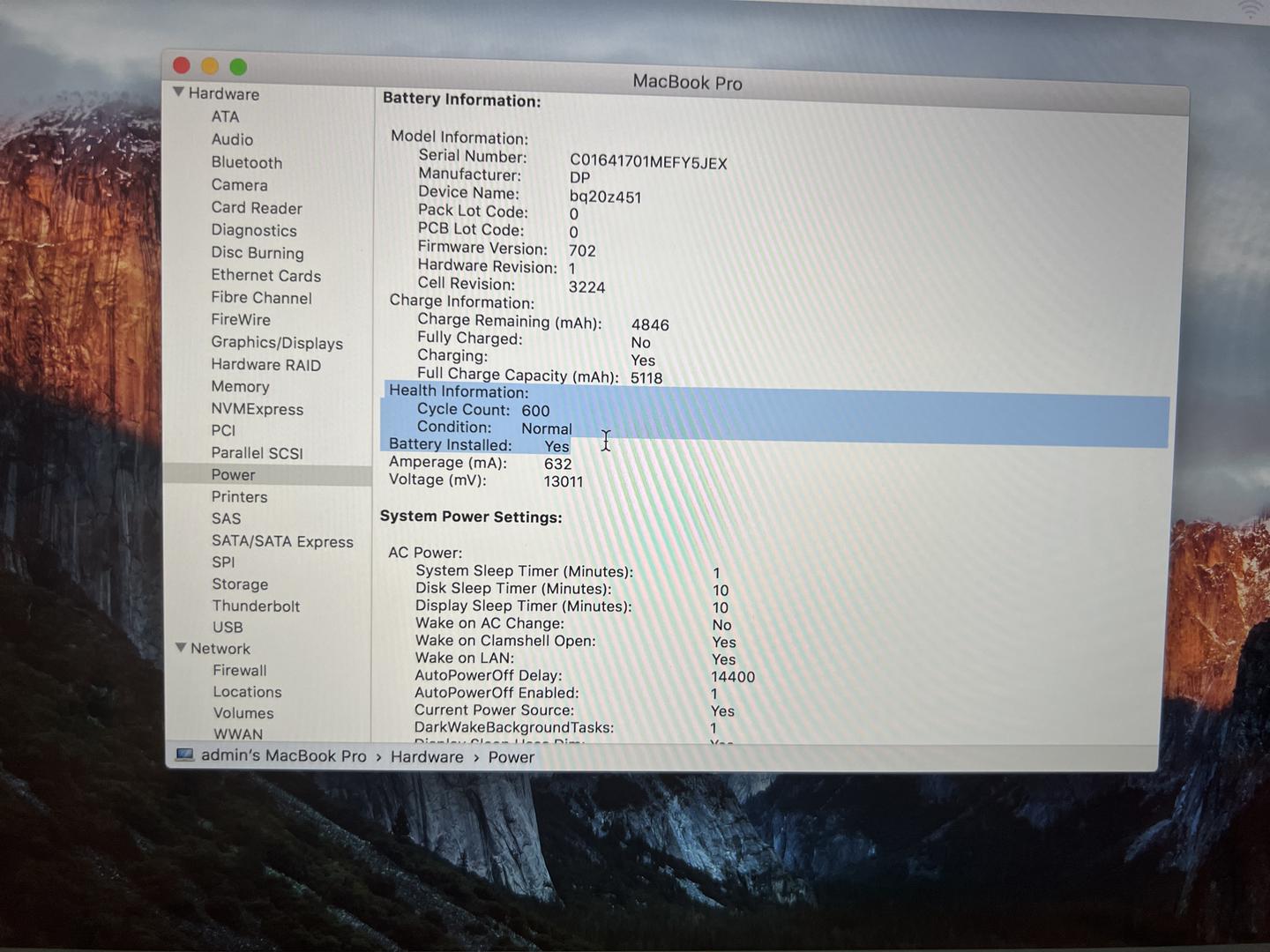Select Camera in the sidebar
1270x952 pixels.
(x=239, y=185)
